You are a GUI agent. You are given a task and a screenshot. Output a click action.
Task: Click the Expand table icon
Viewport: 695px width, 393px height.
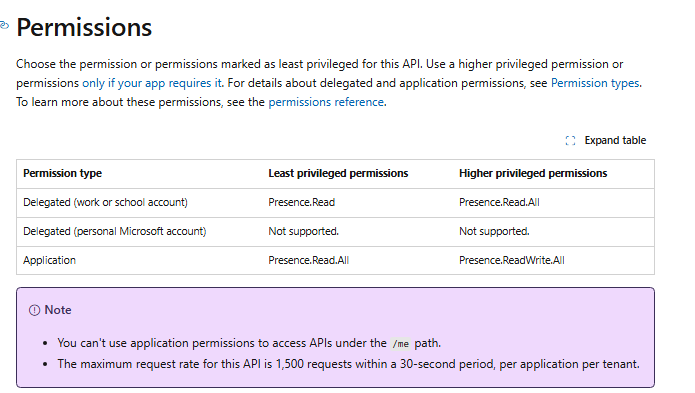[x=570, y=141]
